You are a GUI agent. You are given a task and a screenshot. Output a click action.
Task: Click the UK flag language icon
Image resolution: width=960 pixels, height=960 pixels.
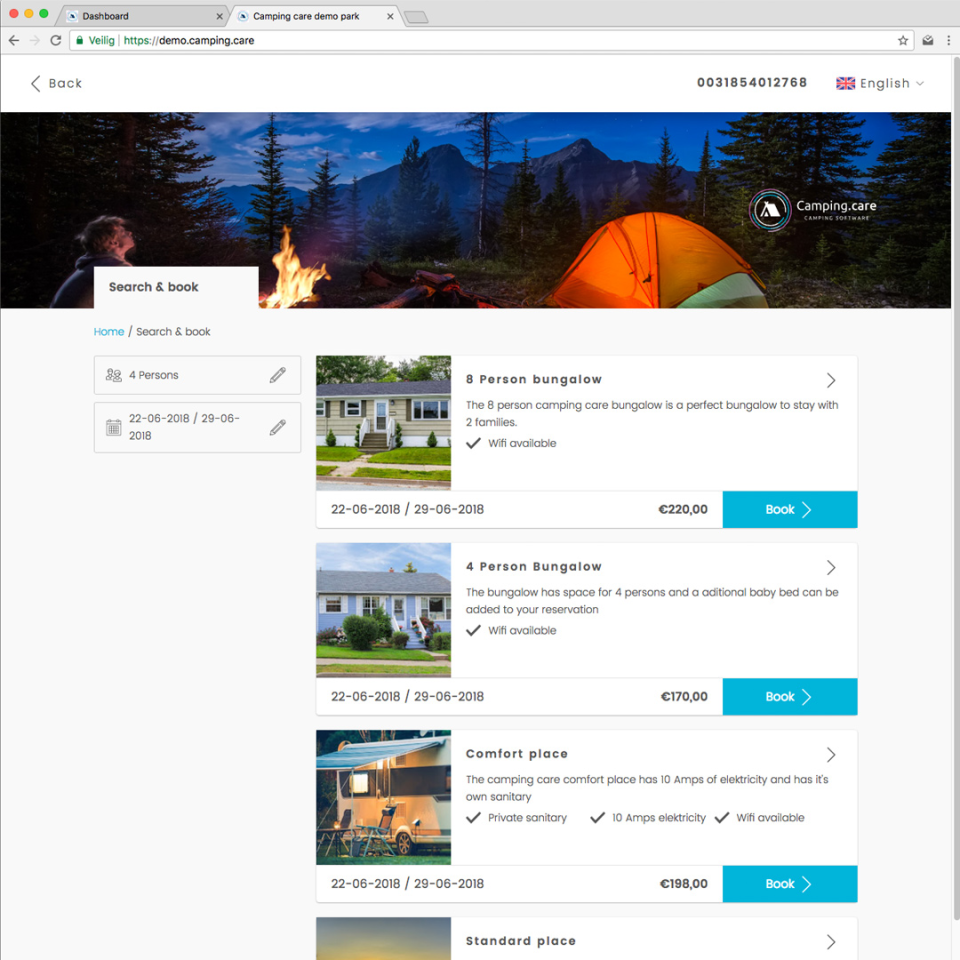point(845,83)
